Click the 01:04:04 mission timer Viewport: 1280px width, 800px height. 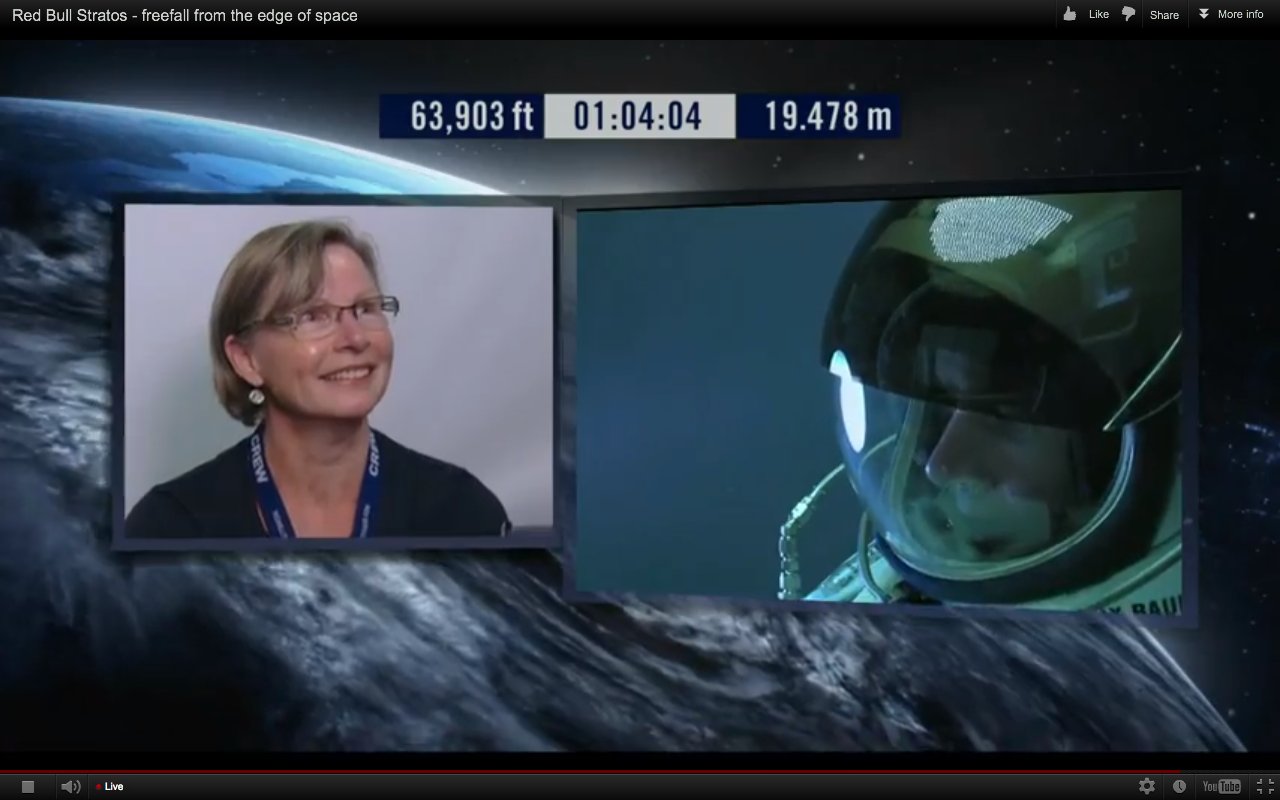coord(639,116)
